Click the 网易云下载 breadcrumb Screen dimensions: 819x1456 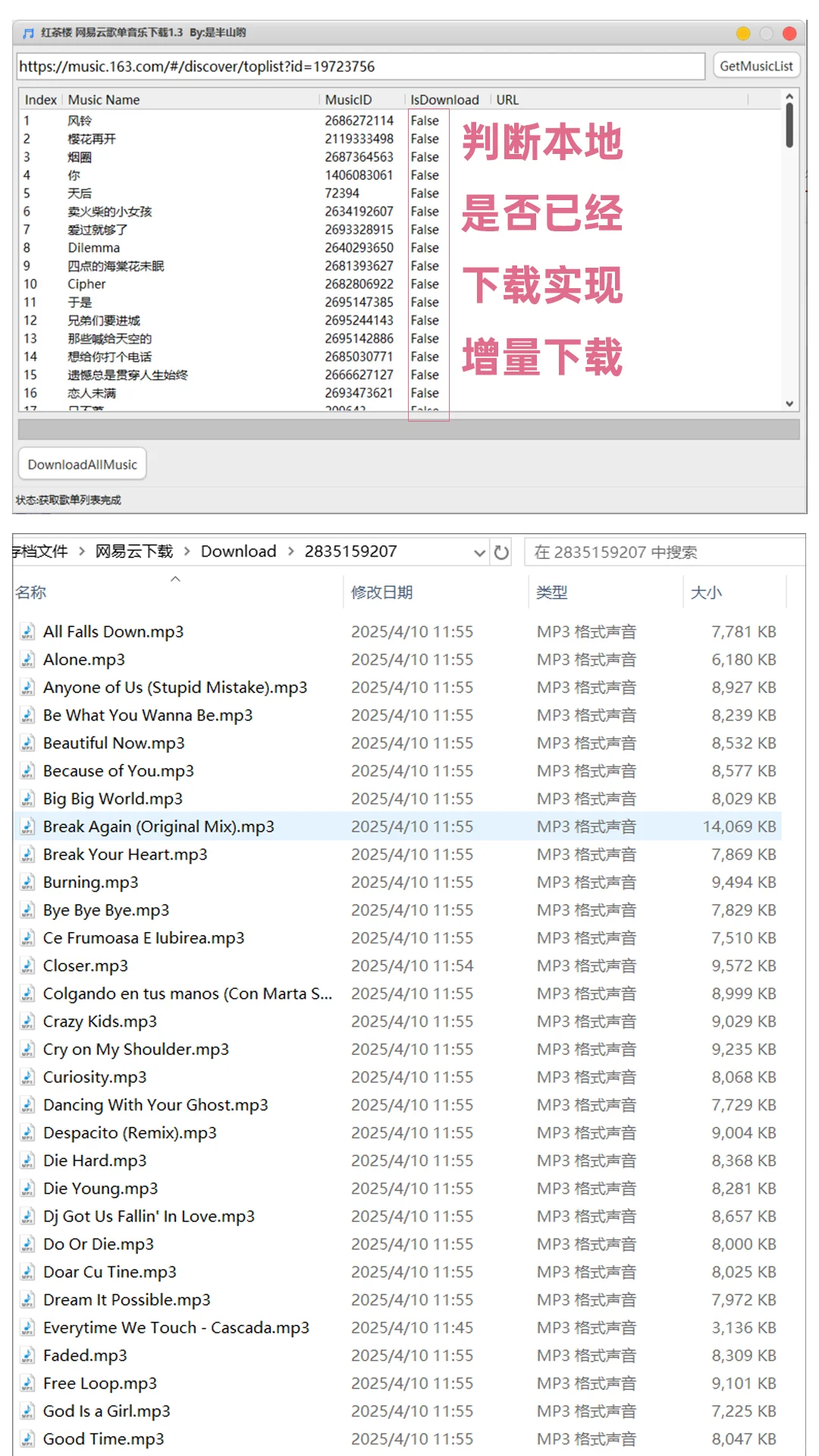(x=134, y=551)
